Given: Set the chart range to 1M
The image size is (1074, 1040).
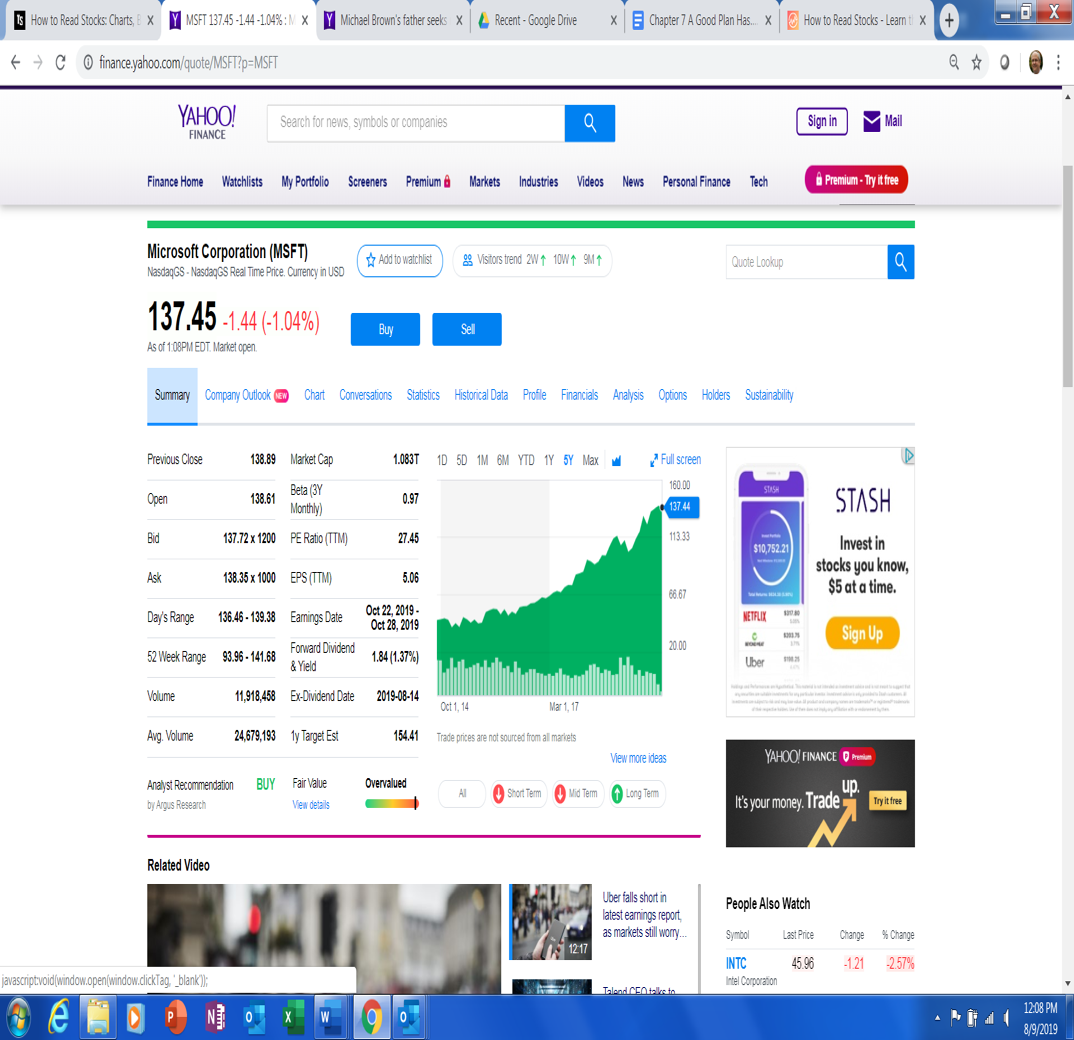Looking at the screenshot, I should [482, 460].
